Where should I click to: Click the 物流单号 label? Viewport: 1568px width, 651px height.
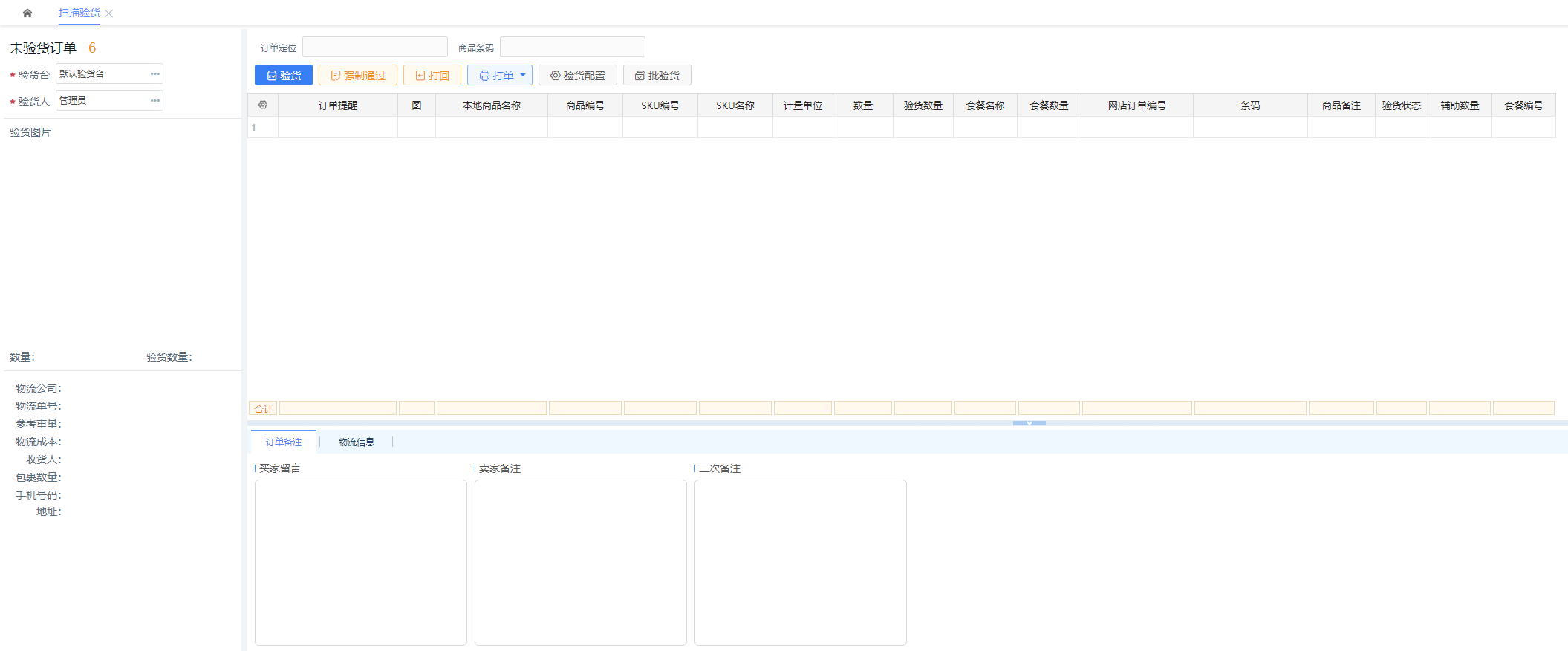click(x=39, y=406)
